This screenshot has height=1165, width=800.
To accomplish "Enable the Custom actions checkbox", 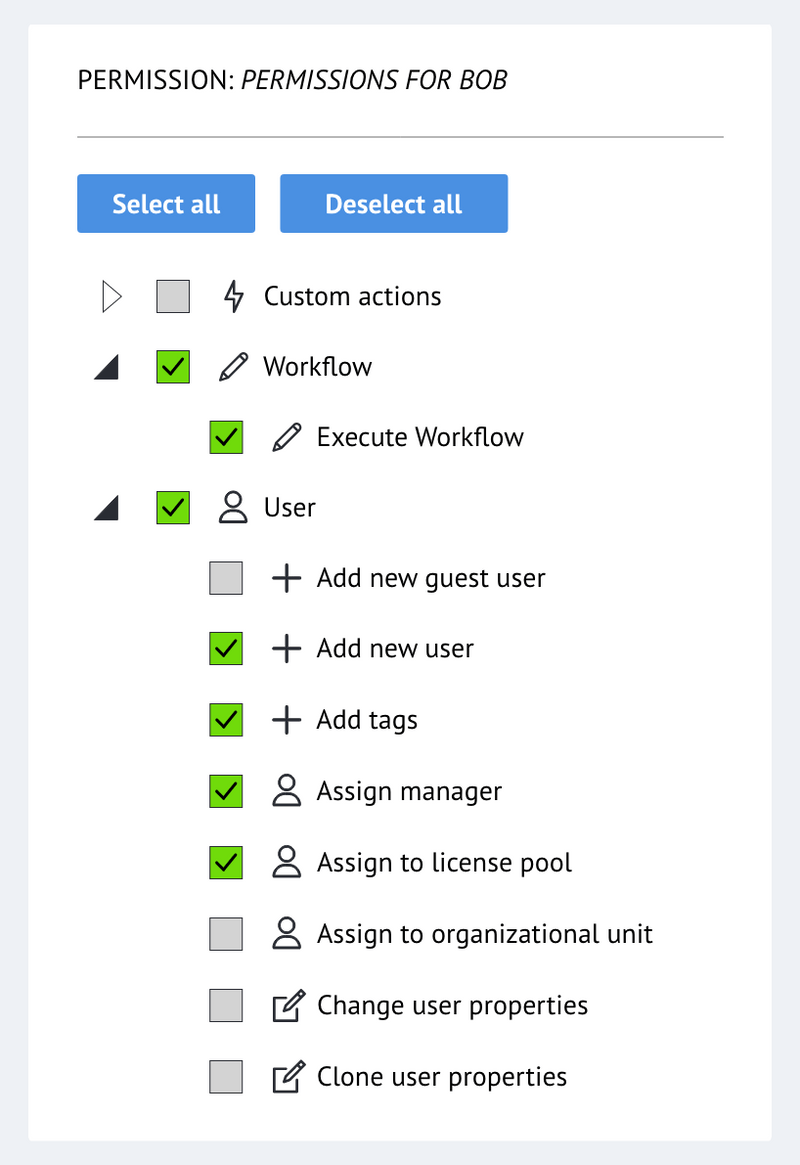I will [x=172, y=296].
